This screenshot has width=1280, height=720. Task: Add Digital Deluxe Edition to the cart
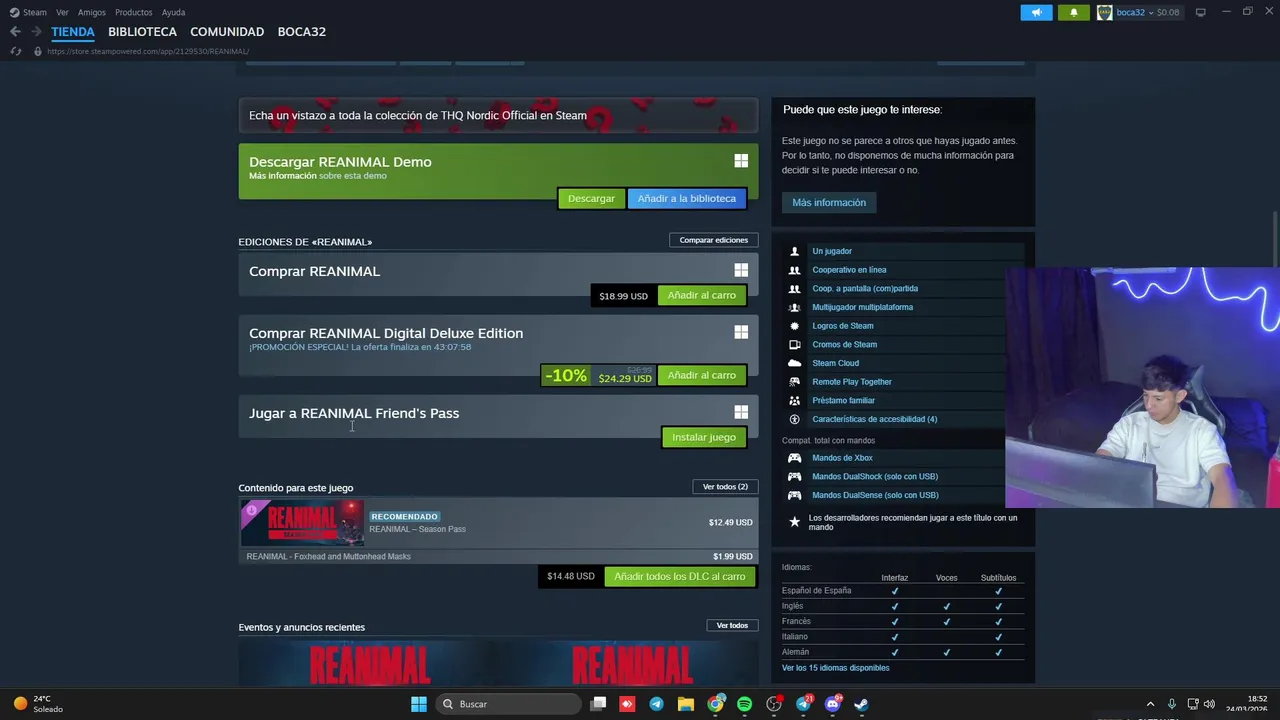[x=702, y=375]
